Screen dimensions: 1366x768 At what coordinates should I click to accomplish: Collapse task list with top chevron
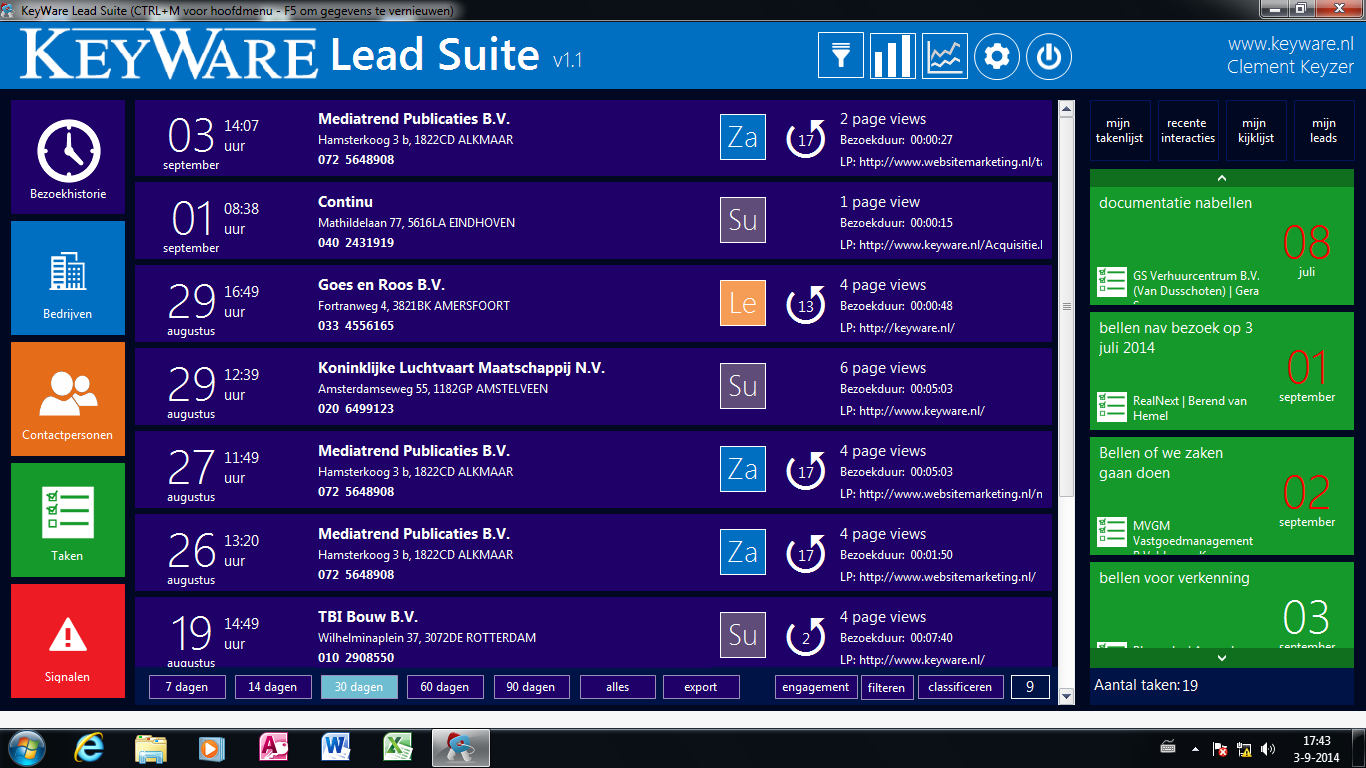[1221, 178]
